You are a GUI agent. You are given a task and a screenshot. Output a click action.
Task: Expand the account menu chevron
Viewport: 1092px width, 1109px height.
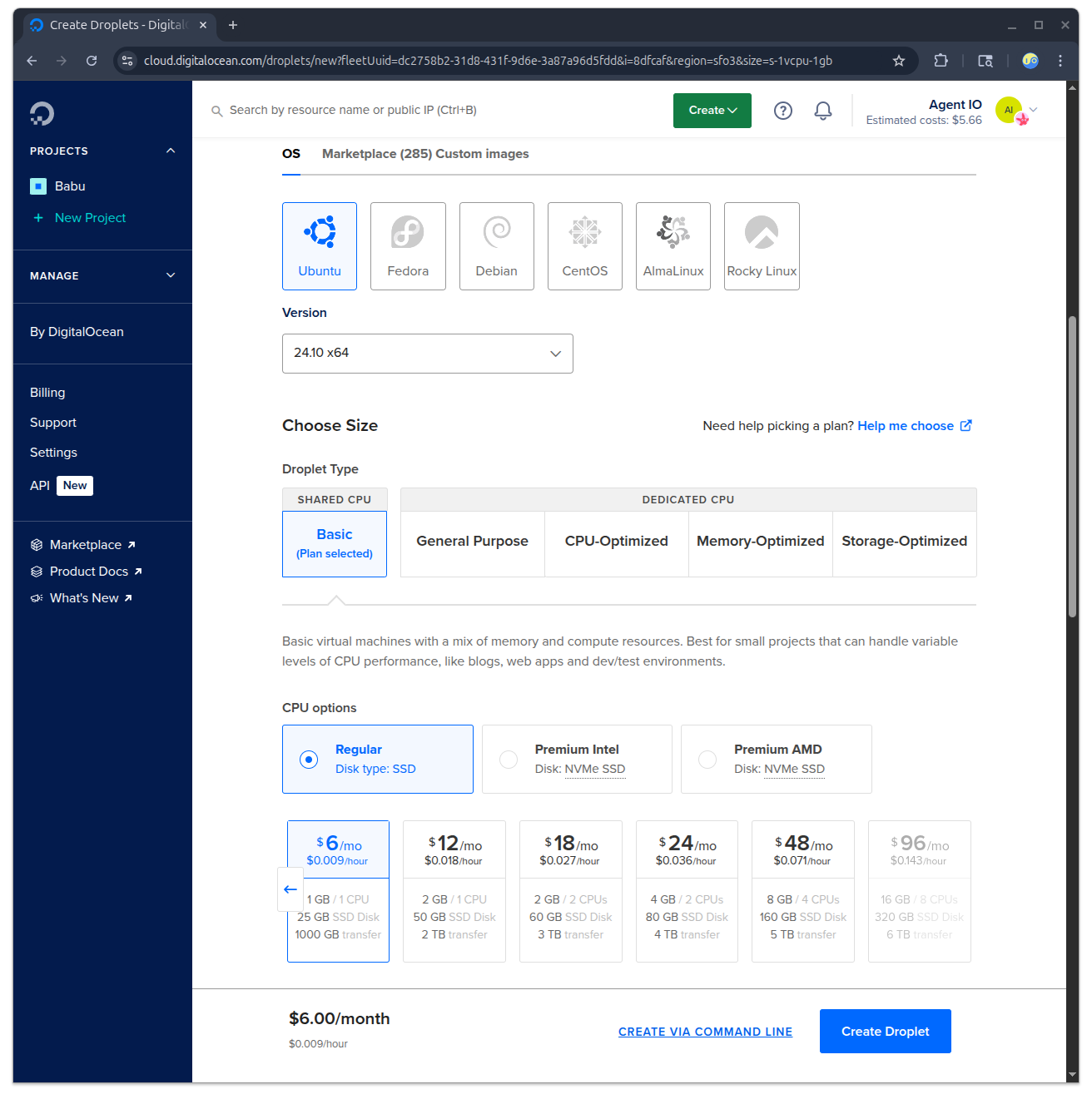point(1034,109)
